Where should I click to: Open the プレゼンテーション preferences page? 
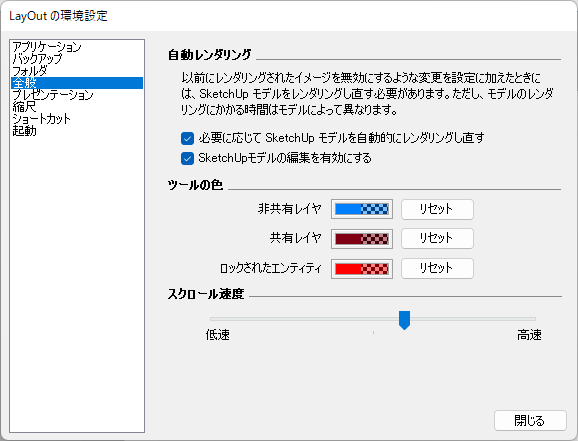(x=53, y=95)
